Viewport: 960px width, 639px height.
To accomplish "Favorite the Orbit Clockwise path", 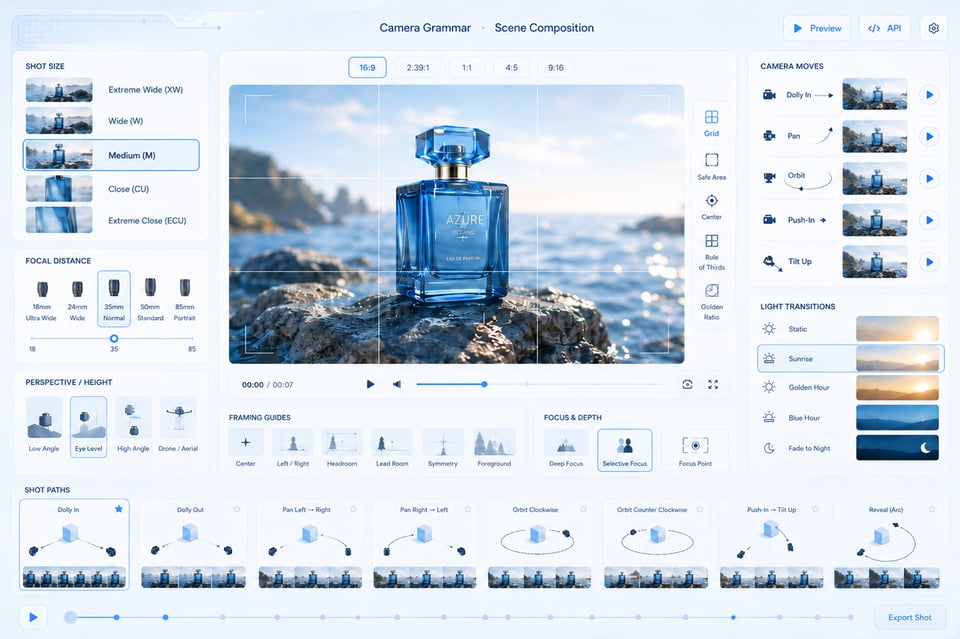I will [x=583, y=509].
